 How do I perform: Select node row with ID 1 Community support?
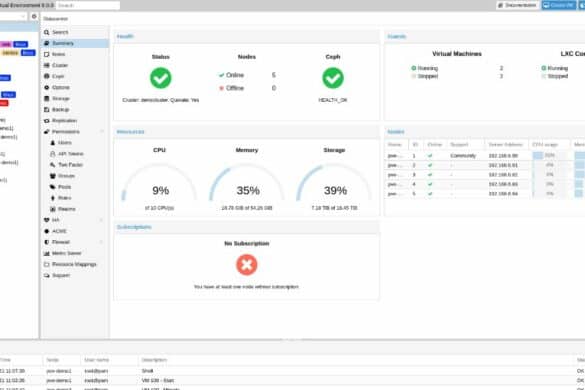(x=485, y=156)
